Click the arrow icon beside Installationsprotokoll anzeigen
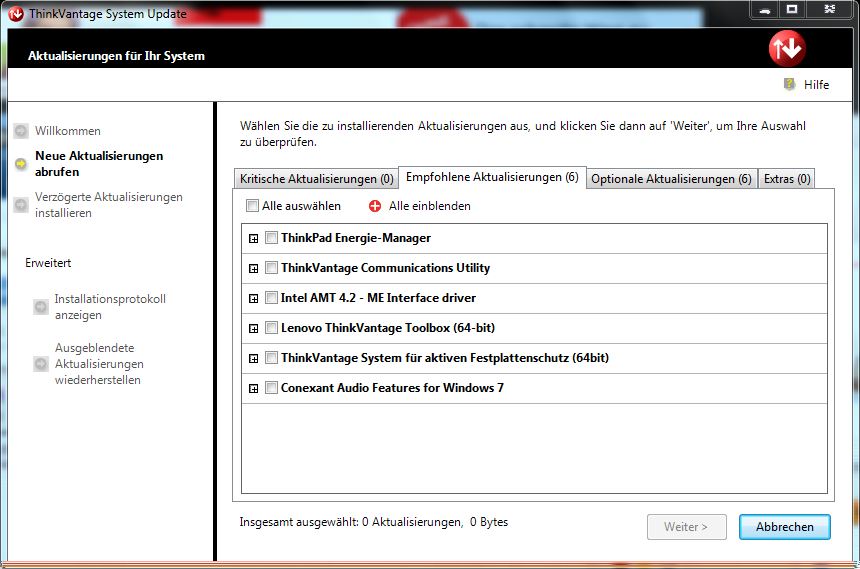The height and width of the screenshot is (569, 860). coord(41,307)
